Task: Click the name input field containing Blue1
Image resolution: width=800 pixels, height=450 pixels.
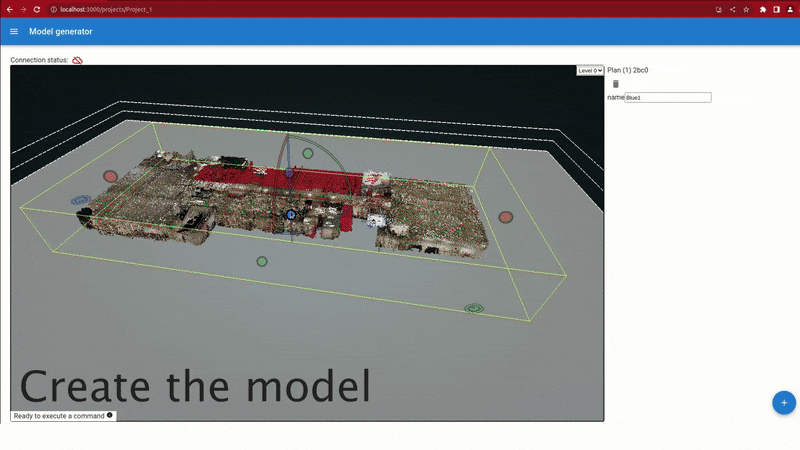Action: tap(667, 98)
